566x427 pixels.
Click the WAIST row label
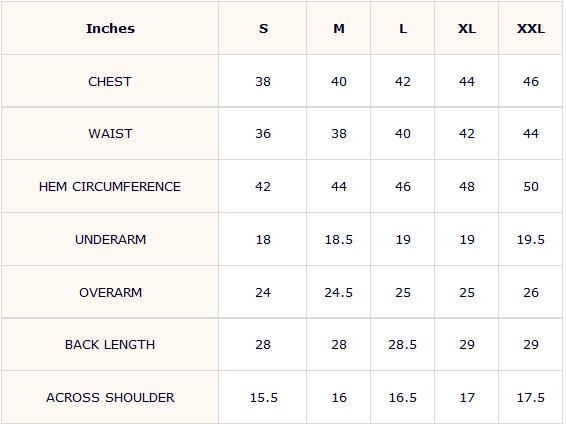click(110, 134)
